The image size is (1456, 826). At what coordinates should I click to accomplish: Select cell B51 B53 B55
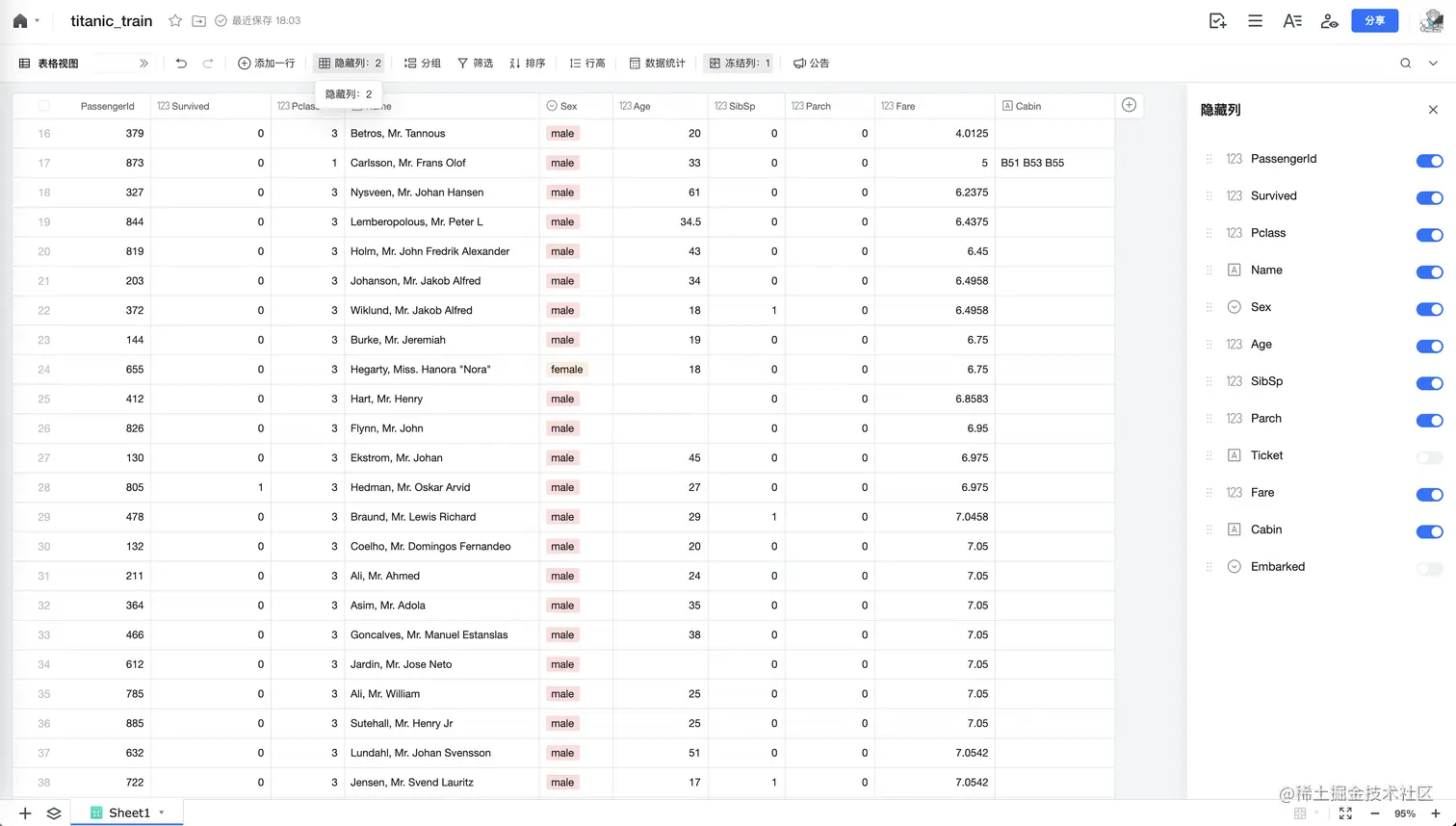[1054, 163]
